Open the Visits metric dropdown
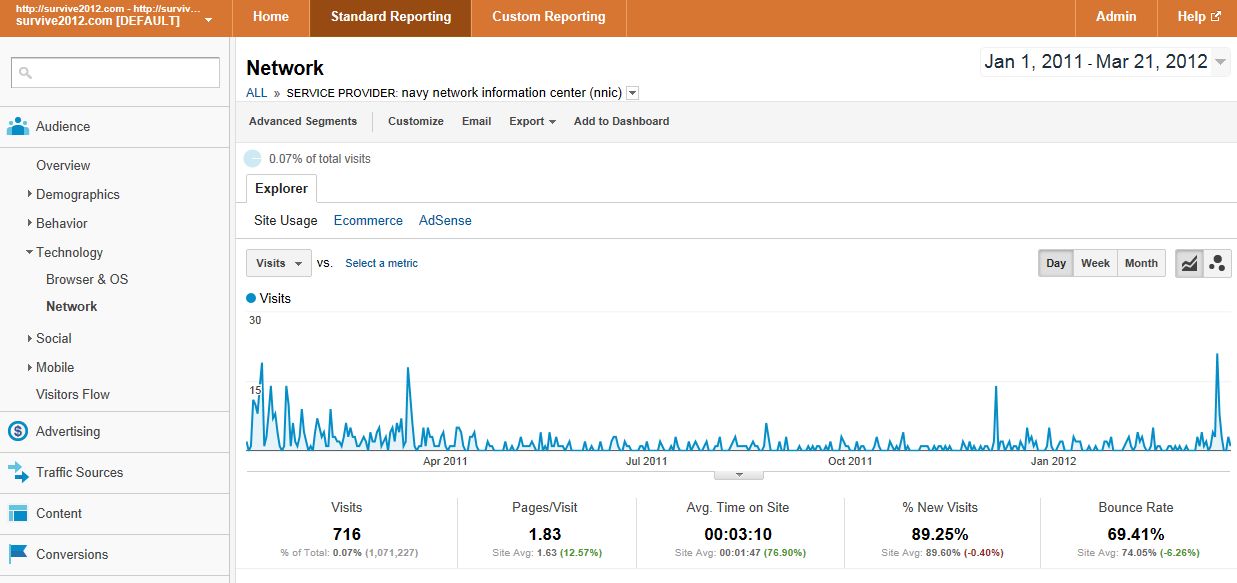The width and height of the screenshot is (1237, 583). click(x=279, y=263)
